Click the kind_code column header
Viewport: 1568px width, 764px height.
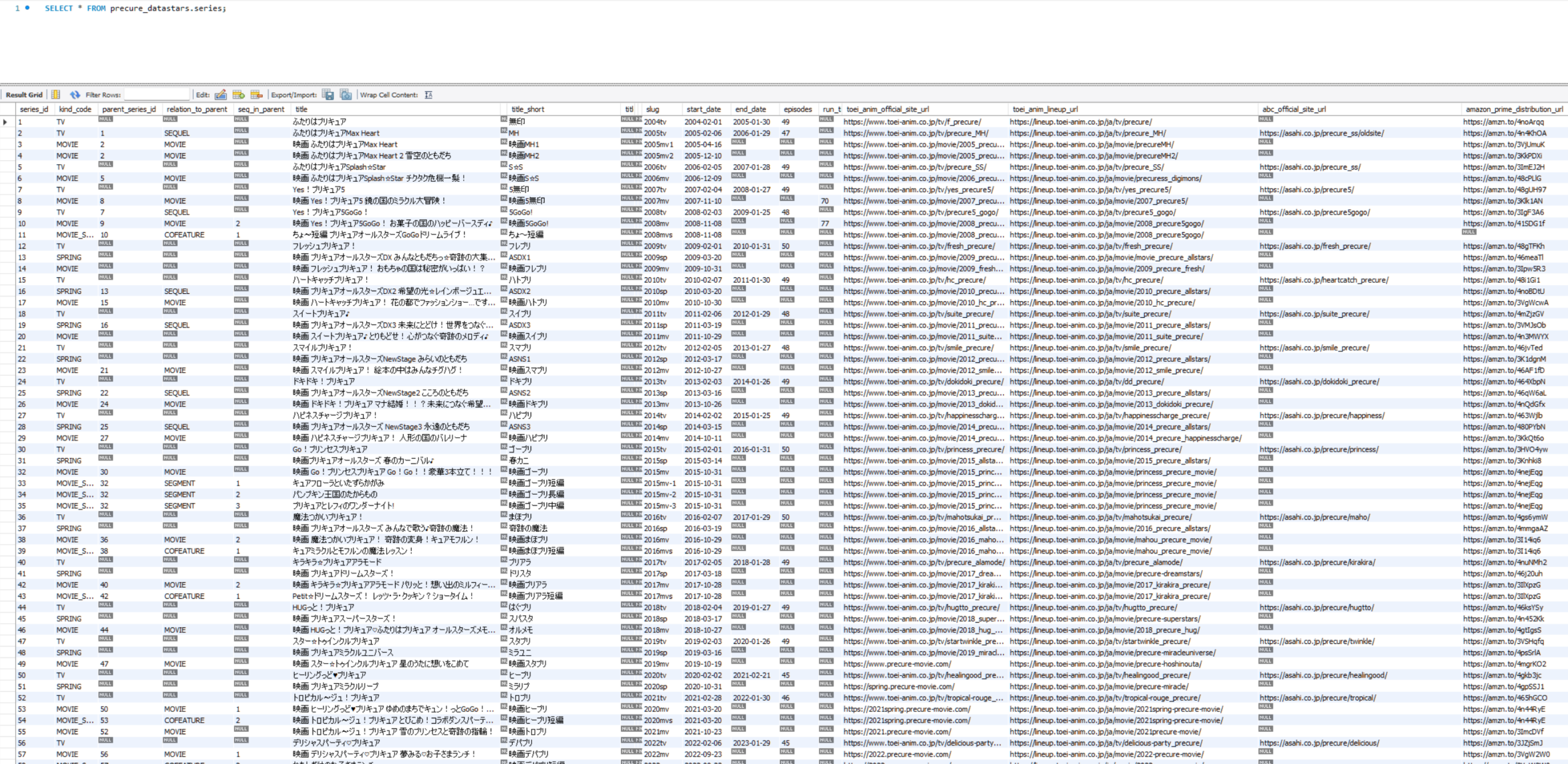(x=75, y=110)
